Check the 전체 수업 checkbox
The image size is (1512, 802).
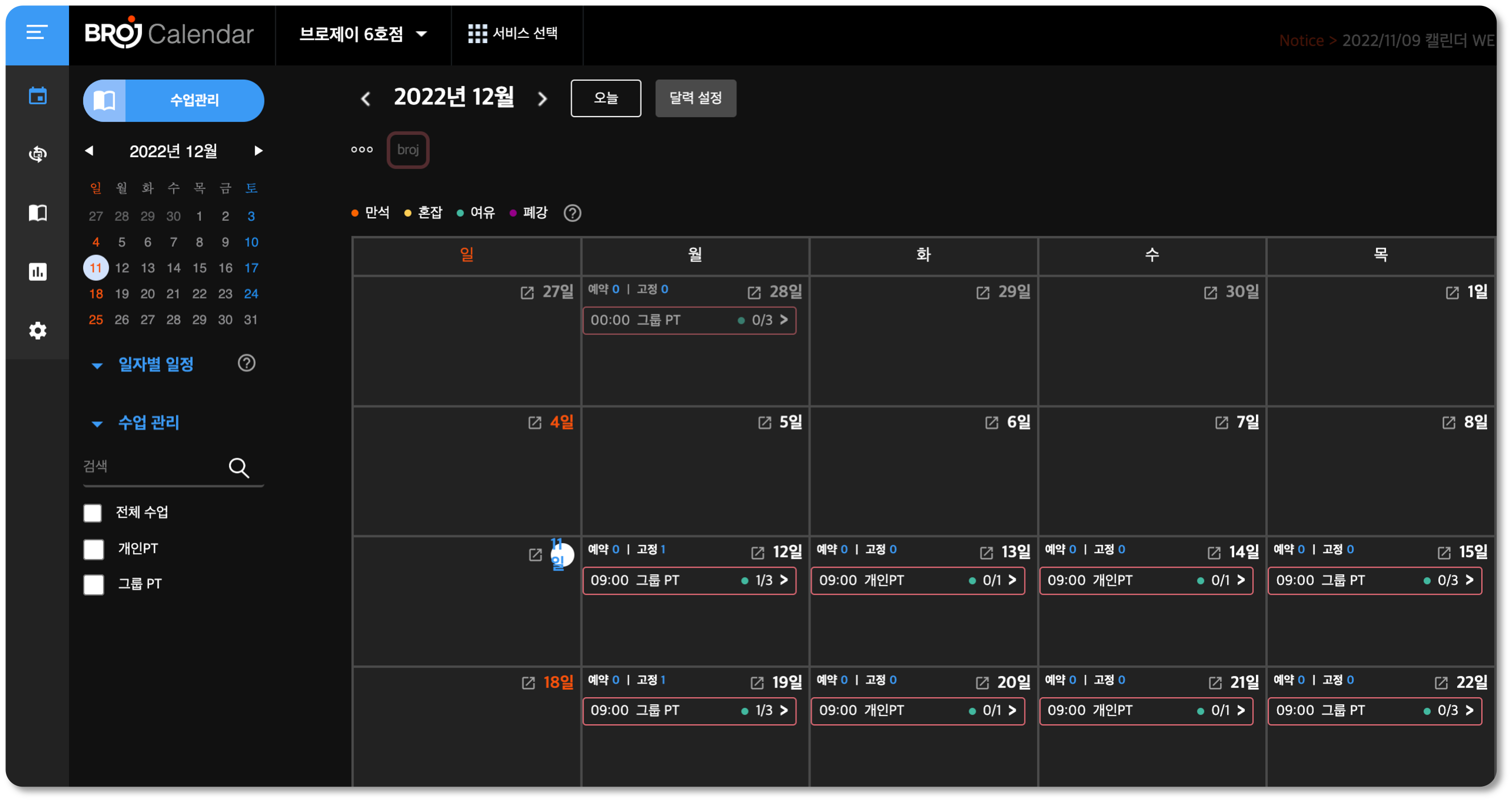93,513
